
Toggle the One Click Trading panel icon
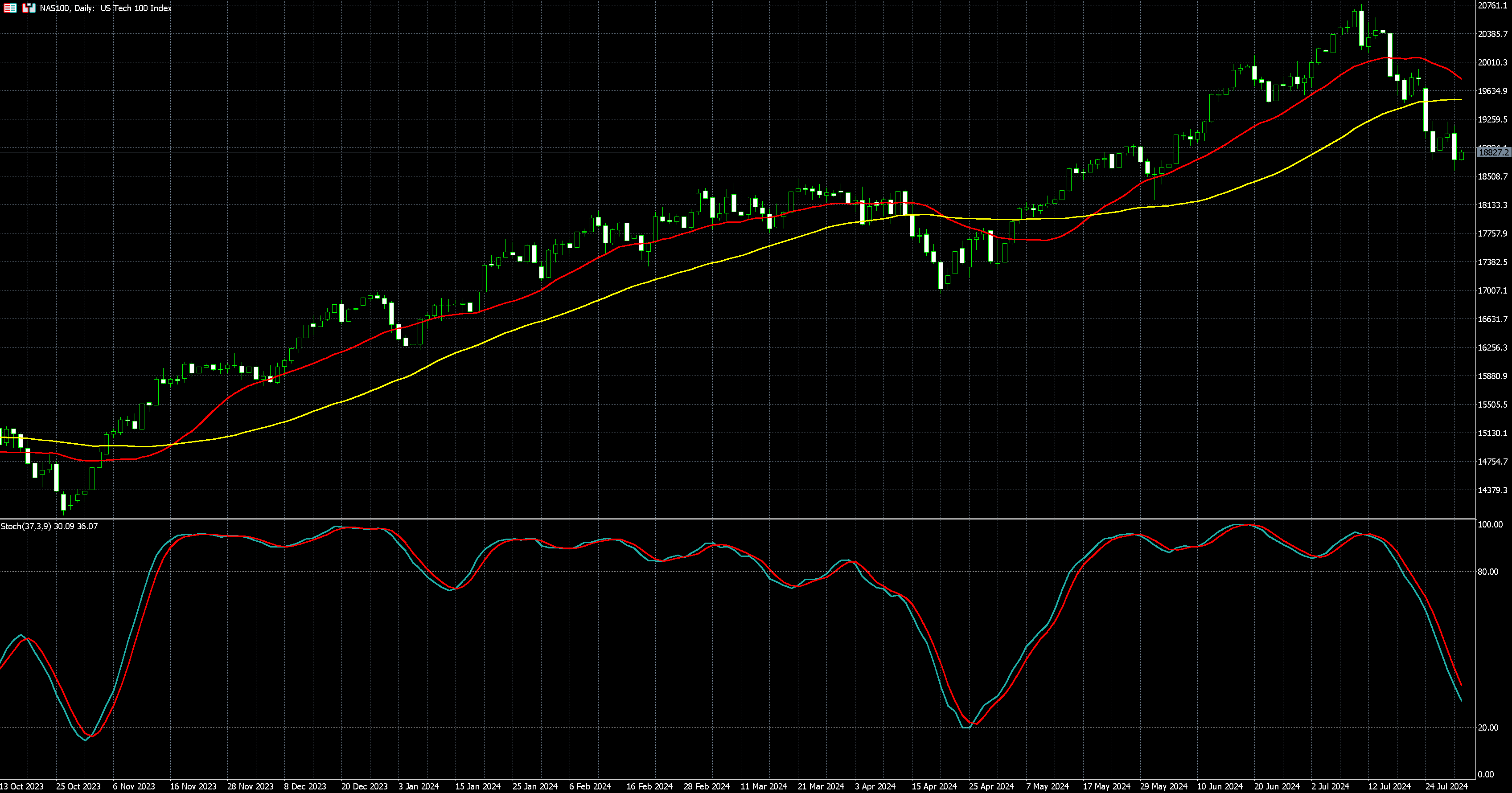point(29,8)
